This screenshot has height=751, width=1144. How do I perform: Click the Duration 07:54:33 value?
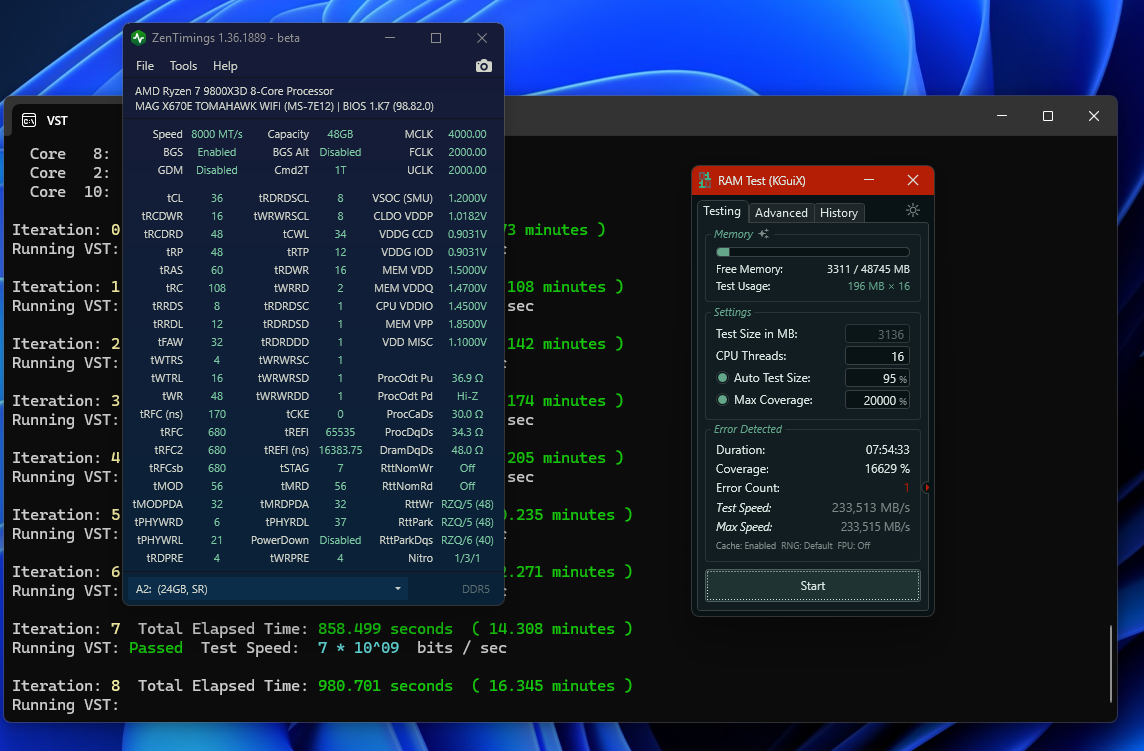pyautogui.click(x=887, y=450)
